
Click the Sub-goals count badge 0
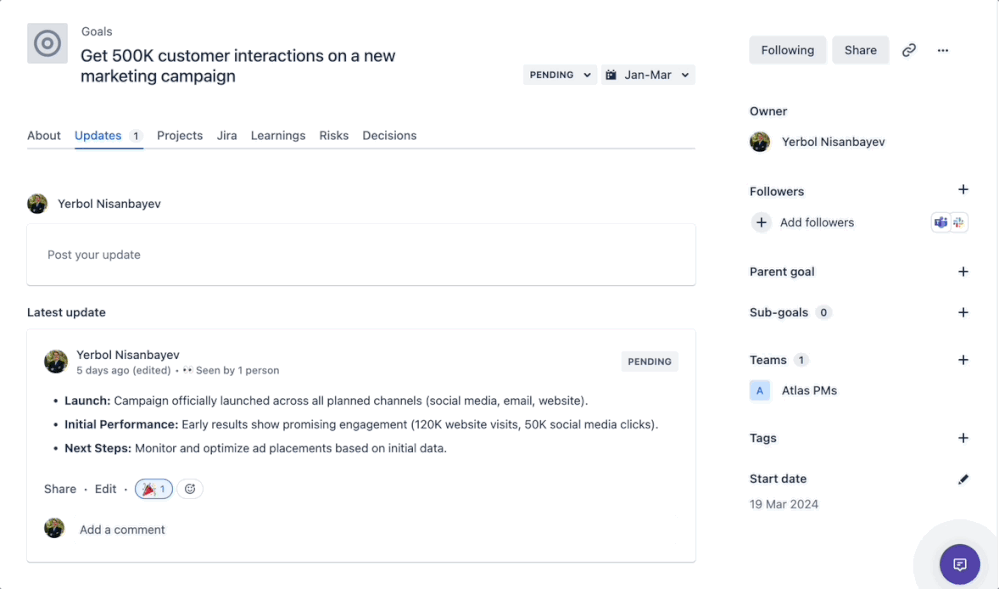(x=823, y=312)
